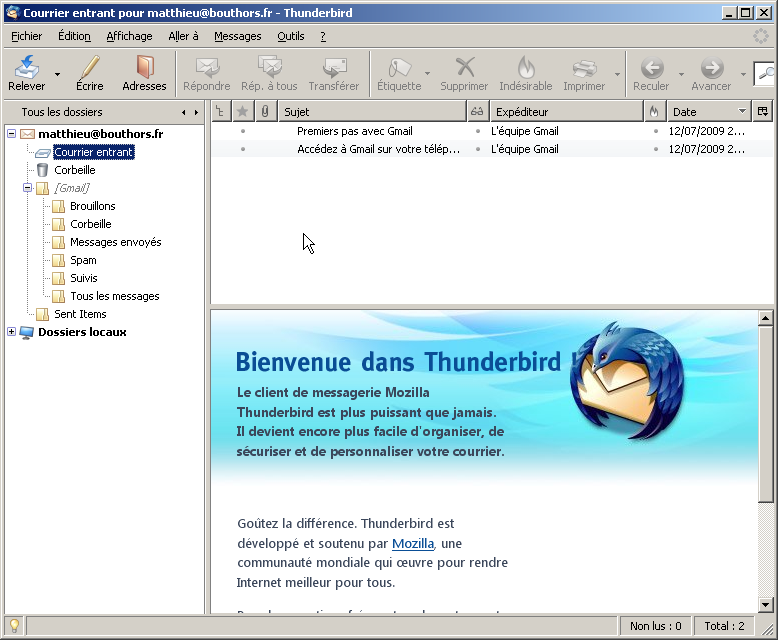Open the Outils menu

pos(291,36)
